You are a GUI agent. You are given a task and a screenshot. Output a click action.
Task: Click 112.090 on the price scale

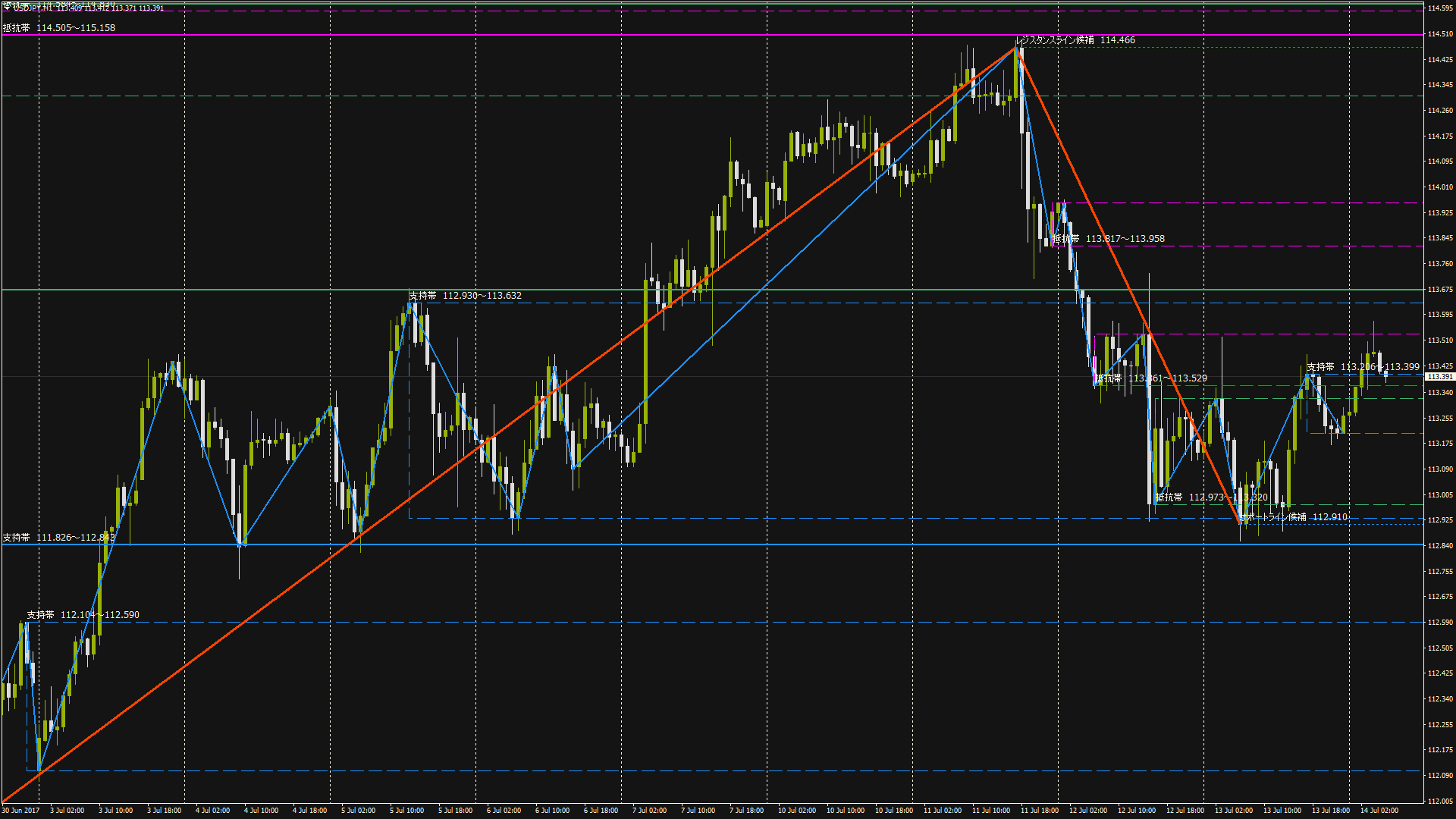[1440, 776]
